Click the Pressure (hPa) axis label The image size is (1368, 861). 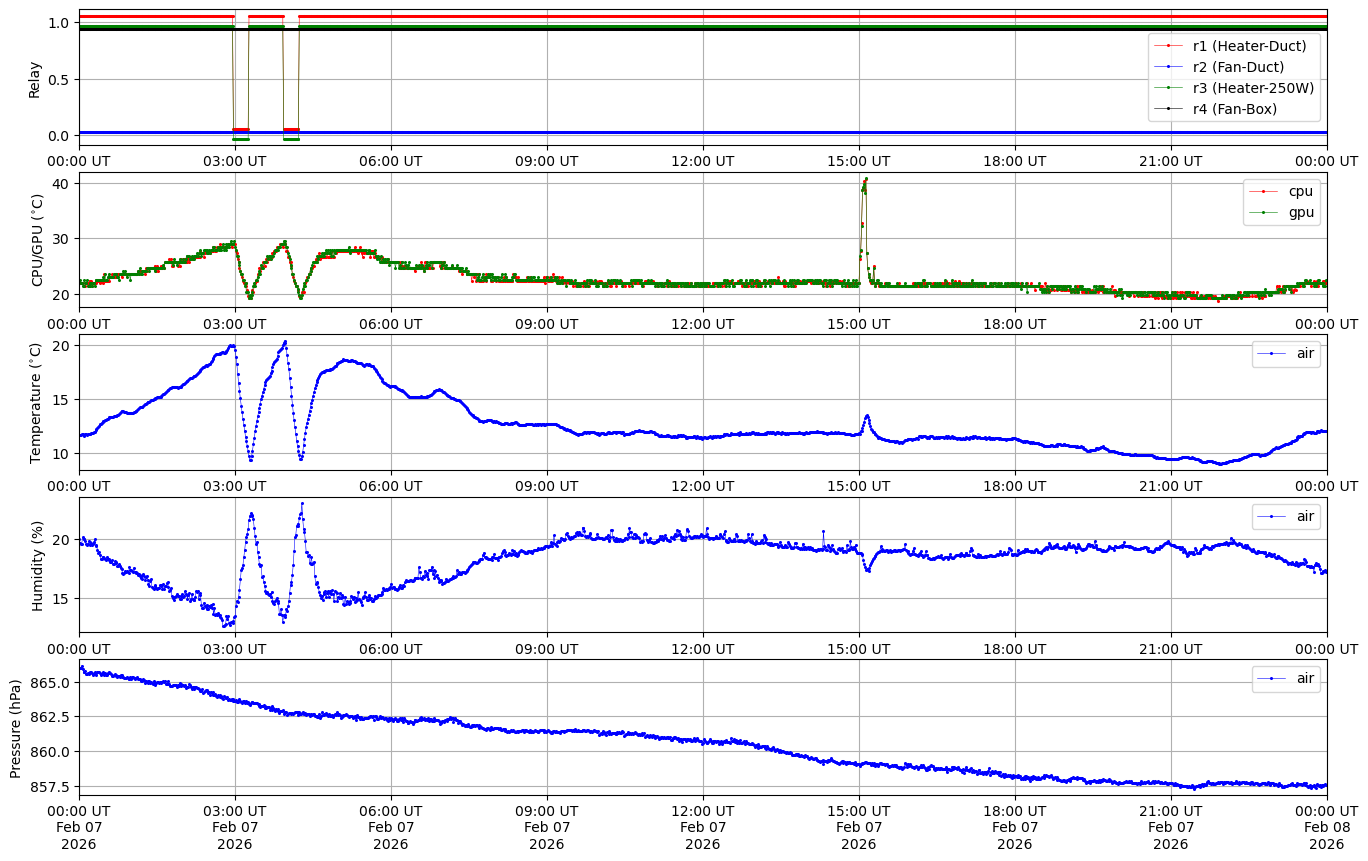tap(15, 728)
